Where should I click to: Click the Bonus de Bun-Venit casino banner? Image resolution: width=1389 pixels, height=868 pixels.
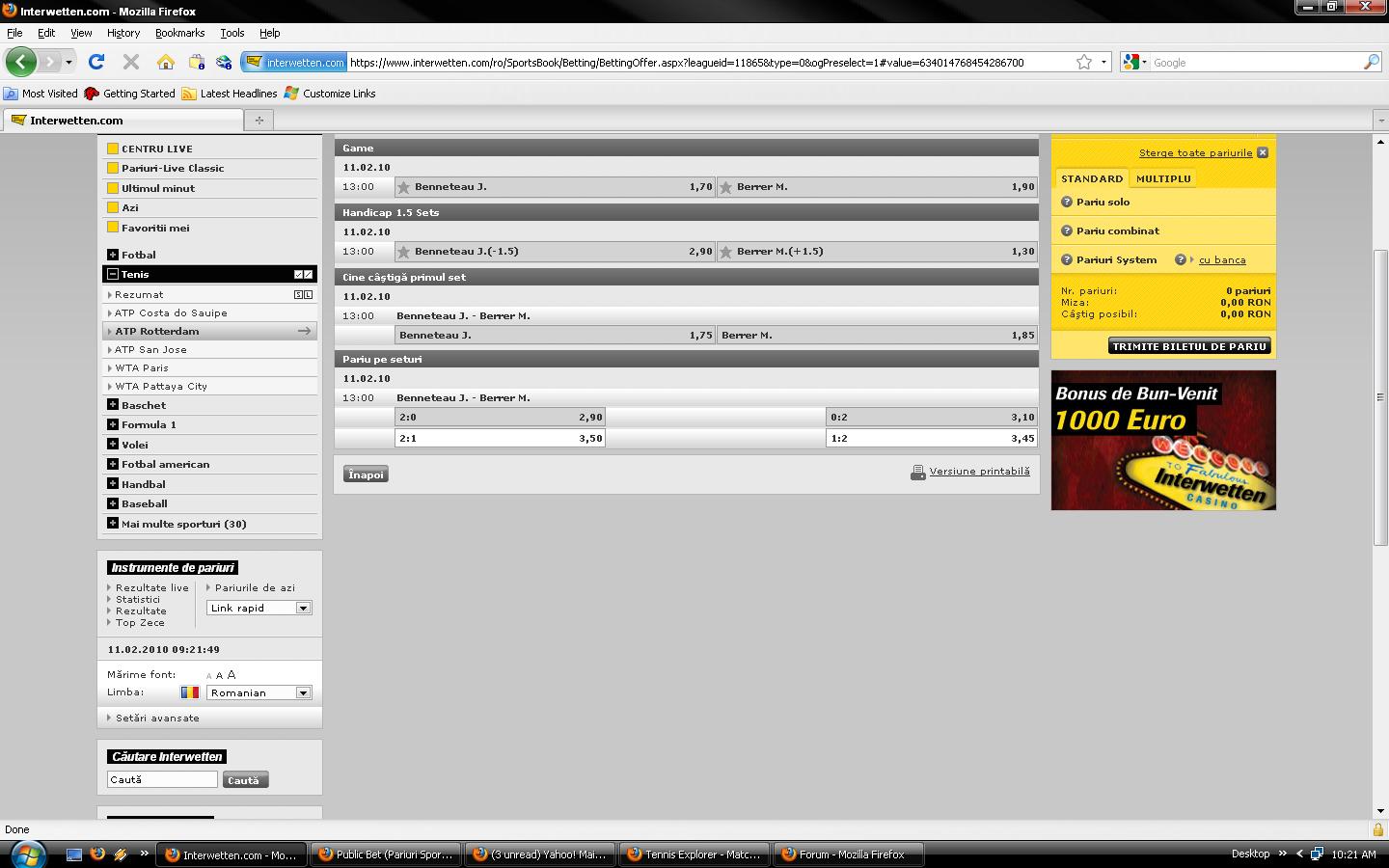[1163, 441]
